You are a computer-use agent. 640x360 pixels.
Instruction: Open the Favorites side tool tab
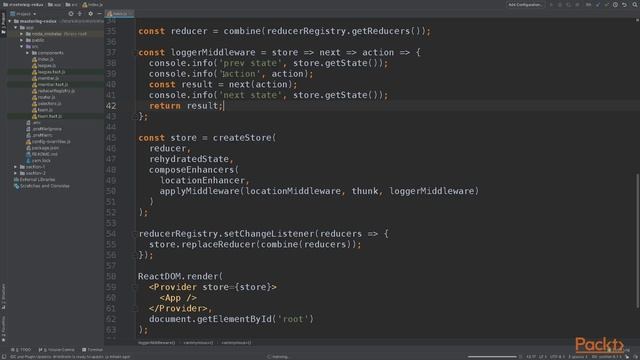point(3,329)
